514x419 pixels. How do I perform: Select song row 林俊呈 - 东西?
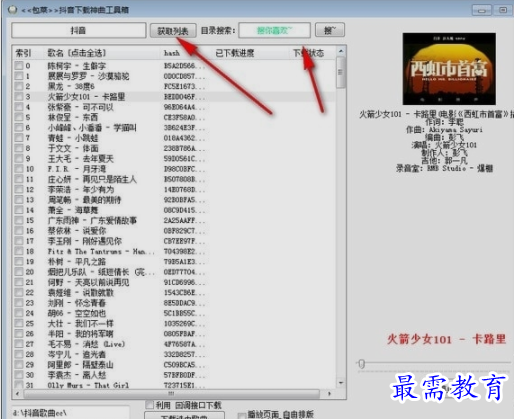click(173, 117)
